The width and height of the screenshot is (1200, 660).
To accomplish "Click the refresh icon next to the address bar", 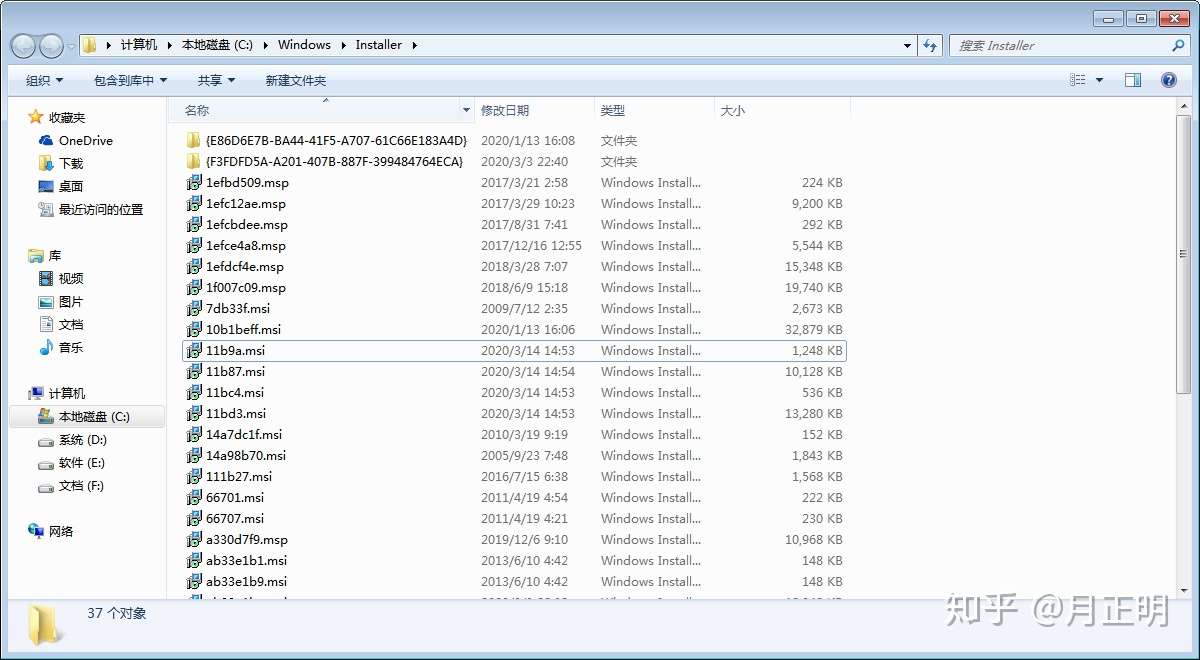I will (x=931, y=45).
